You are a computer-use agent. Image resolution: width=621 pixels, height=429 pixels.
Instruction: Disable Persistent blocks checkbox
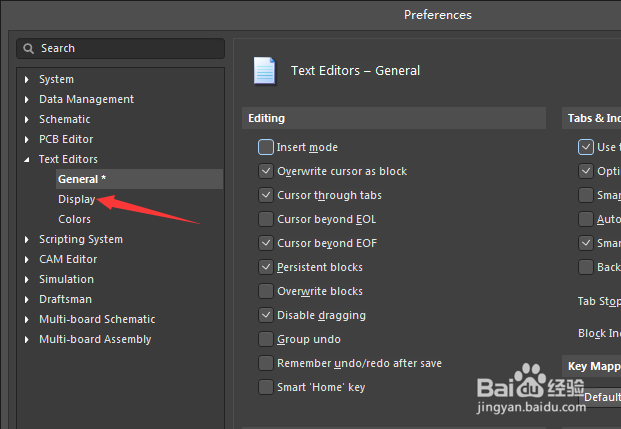pyautogui.click(x=266, y=267)
